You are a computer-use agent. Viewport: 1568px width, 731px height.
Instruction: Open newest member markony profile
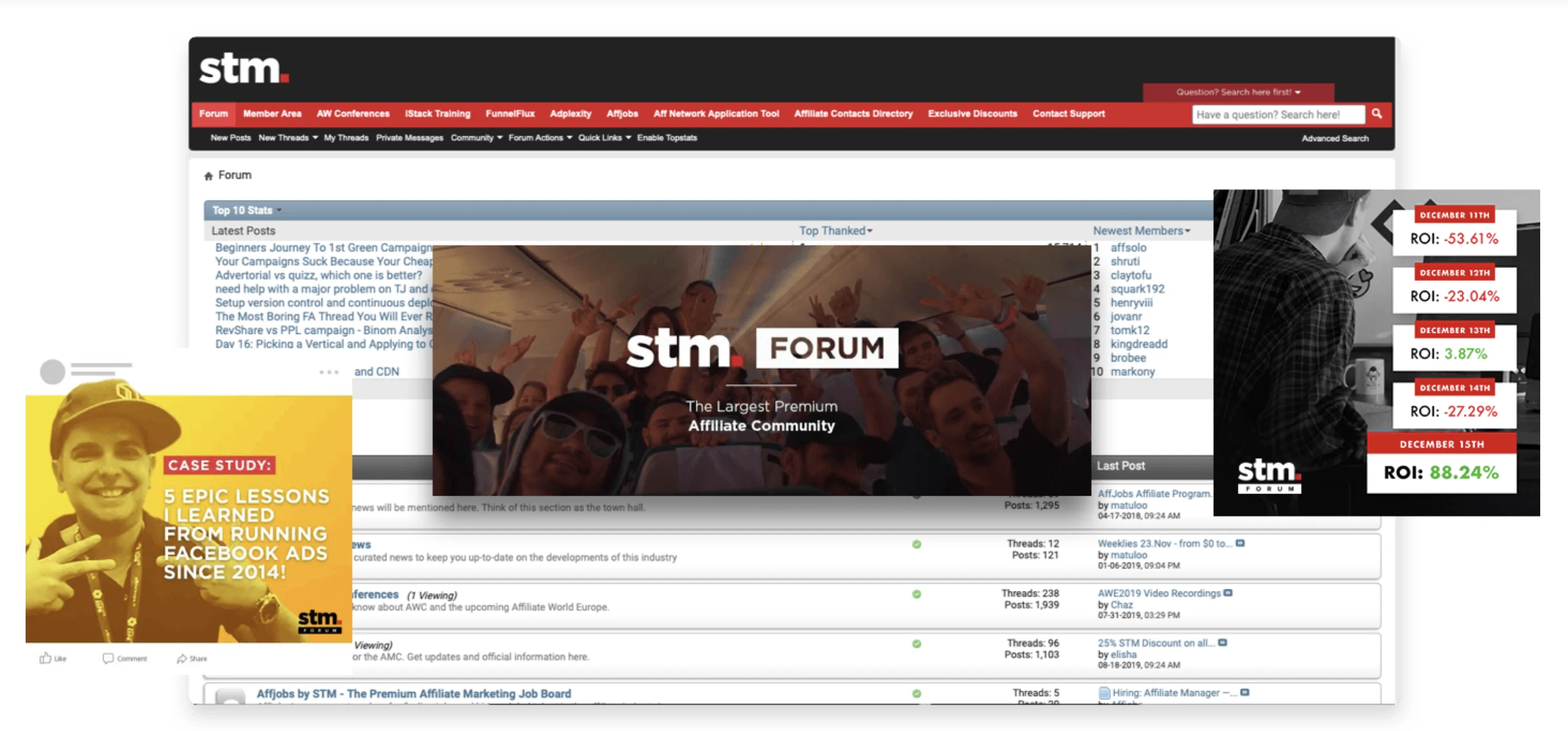tap(1132, 372)
